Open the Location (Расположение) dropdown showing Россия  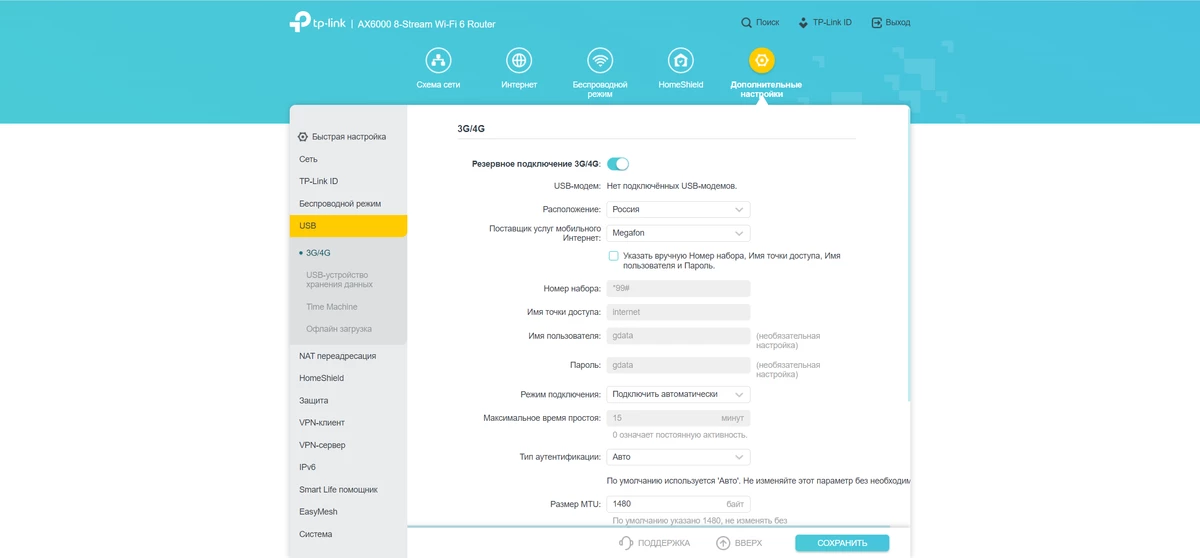[x=678, y=210]
